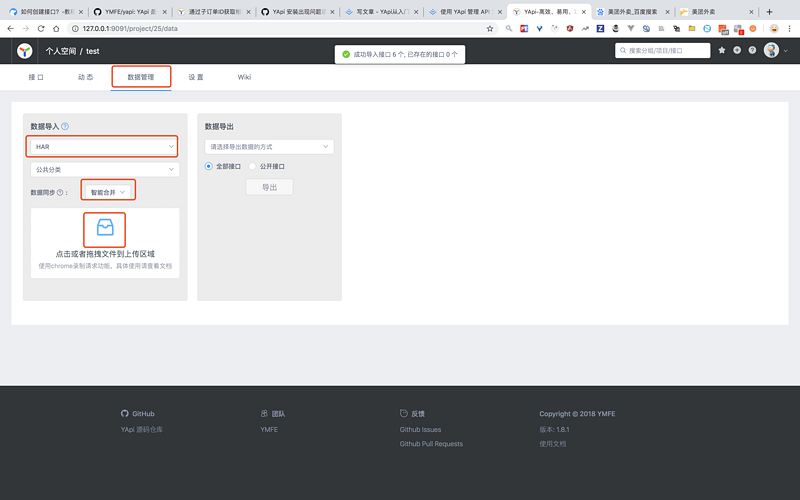Image resolution: width=800 pixels, height=500 pixels.
Task: Click the user avatar in the header
Action: click(x=771, y=50)
